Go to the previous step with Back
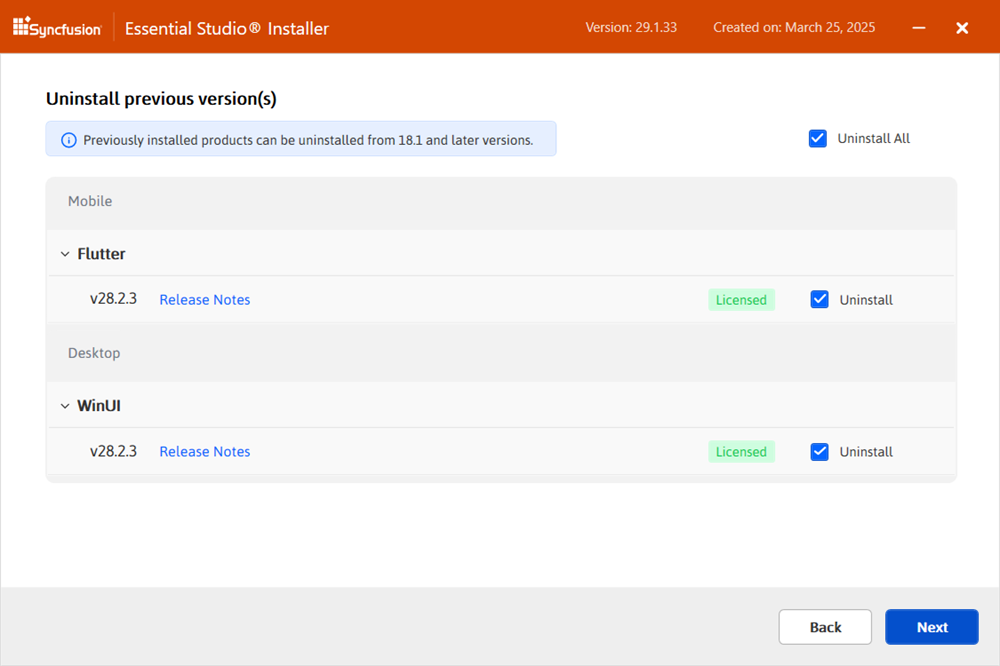This screenshot has height=666, width=1000. pos(825,626)
